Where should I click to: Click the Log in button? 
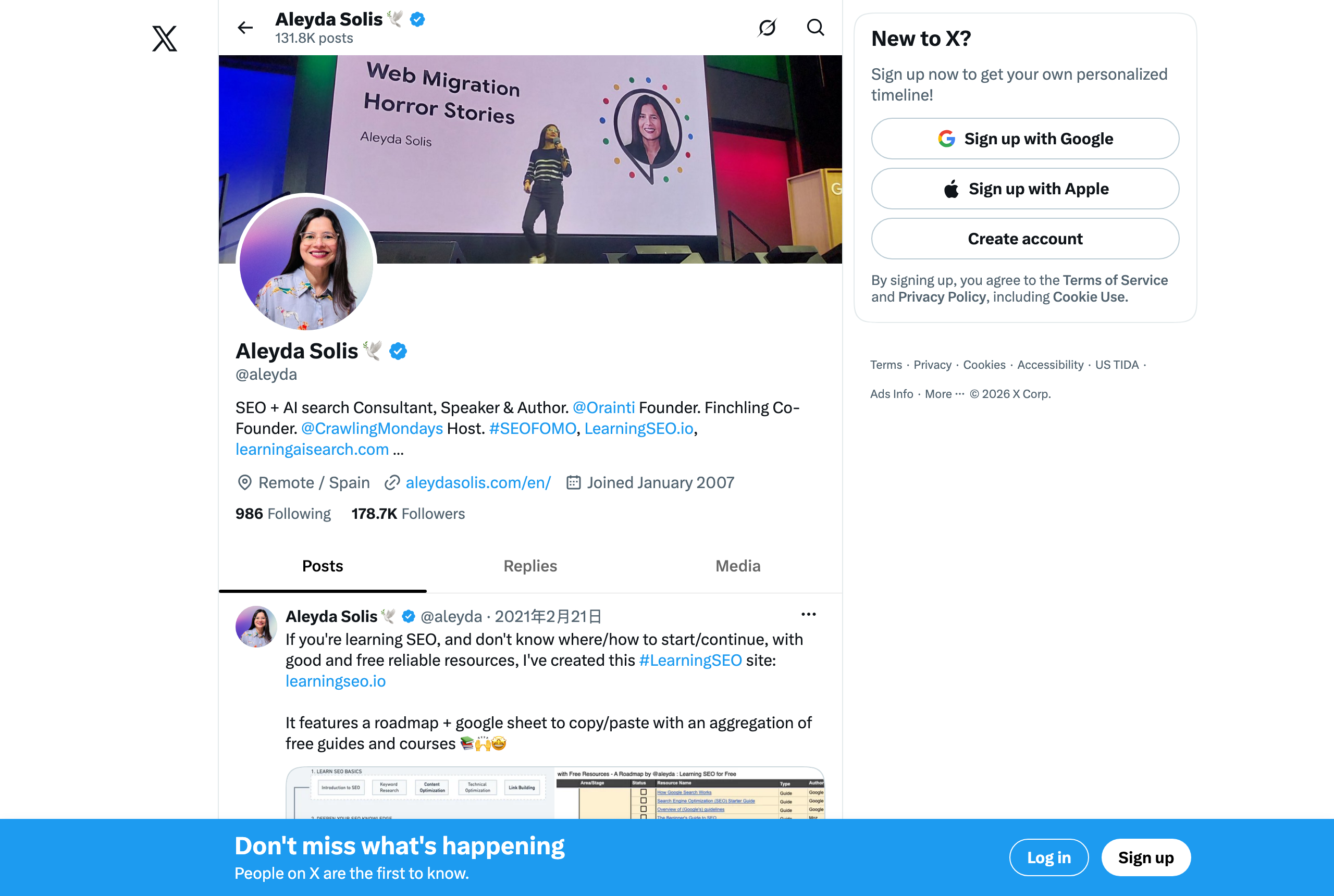(x=1049, y=857)
